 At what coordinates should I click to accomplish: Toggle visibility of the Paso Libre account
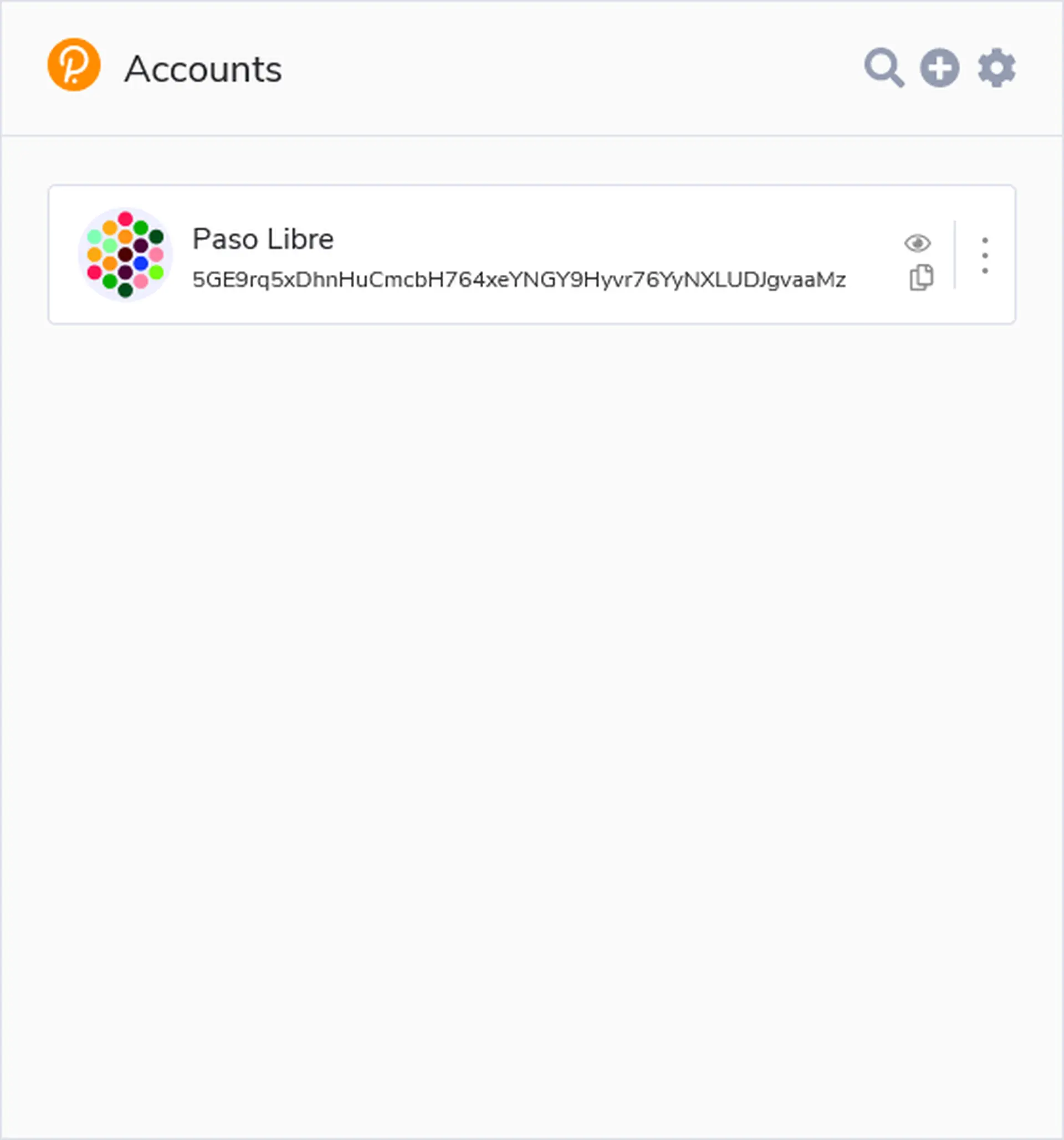[x=917, y=243]
